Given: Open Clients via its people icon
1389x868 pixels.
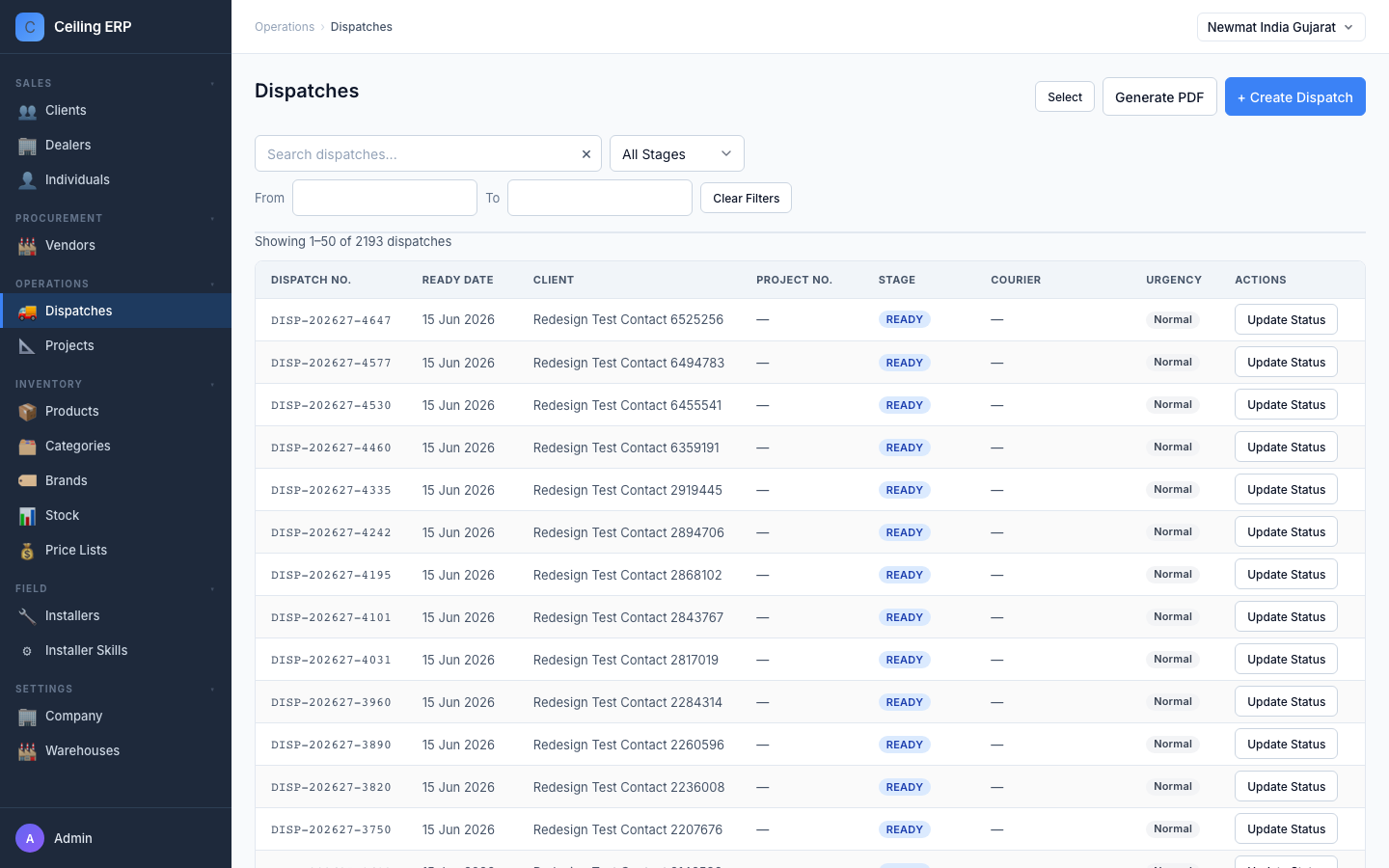Looking at the screenshot, I should pyautogui.click(x=27, y=111).
